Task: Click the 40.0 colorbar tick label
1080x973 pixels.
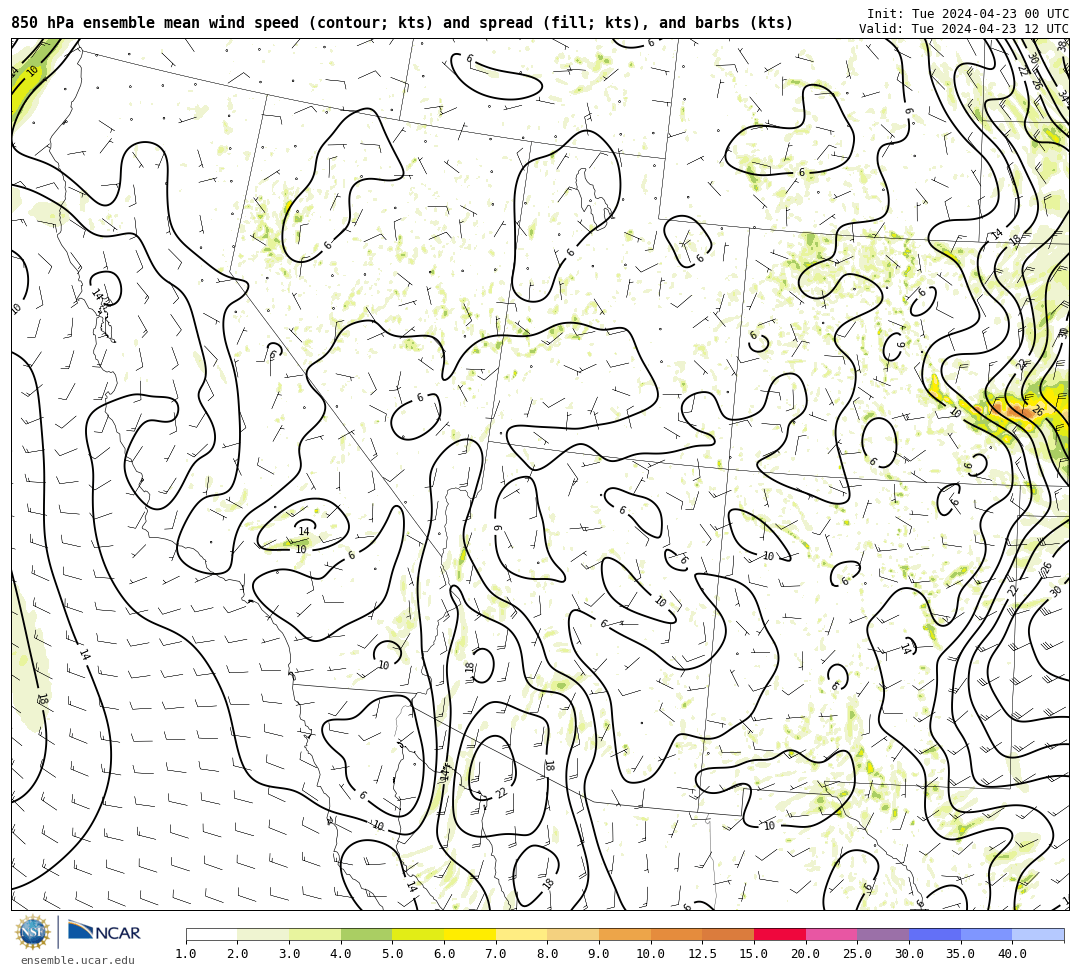Action: coord(1012,954)
